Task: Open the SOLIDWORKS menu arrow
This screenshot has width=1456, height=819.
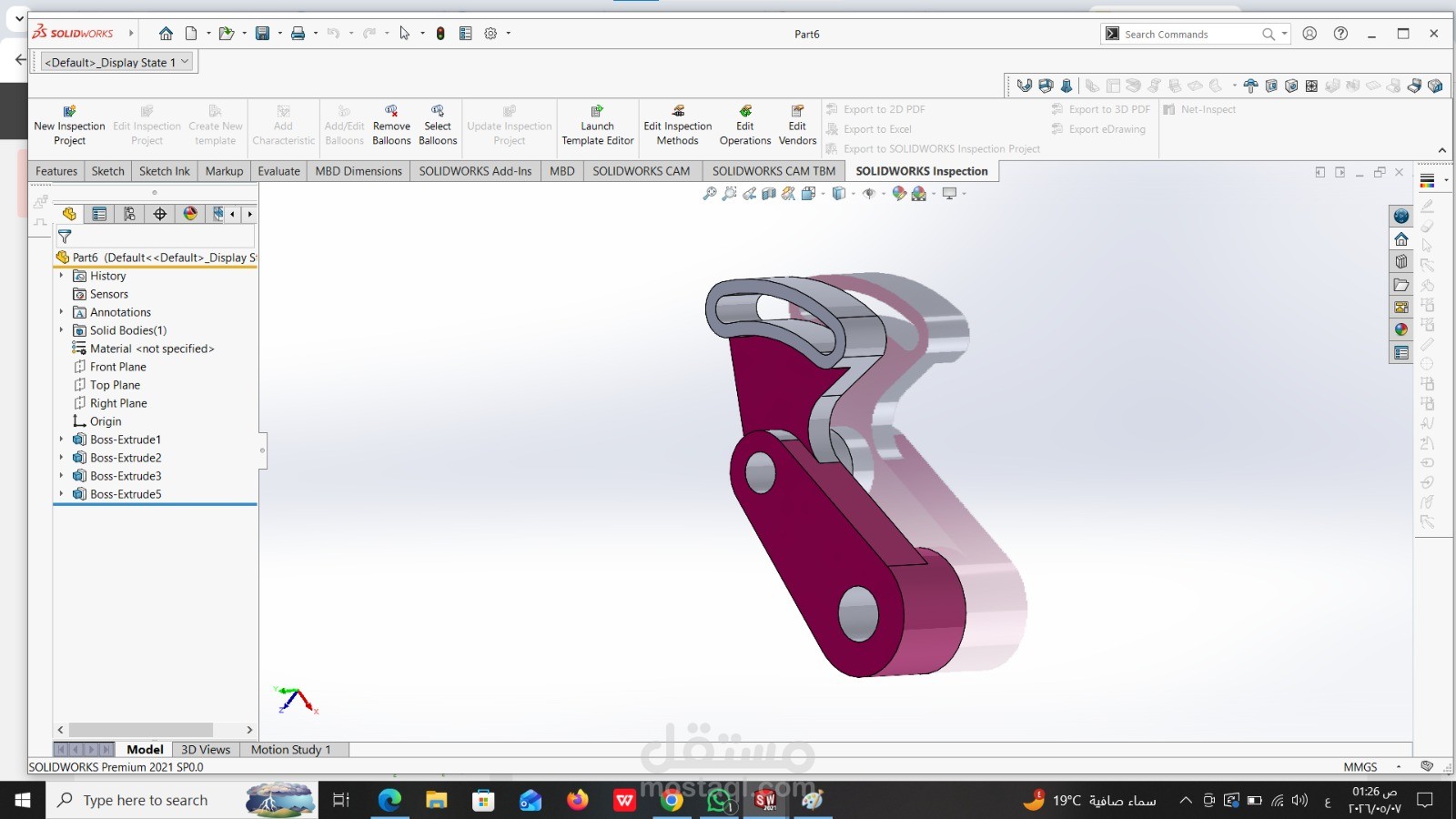Action: 131,34
